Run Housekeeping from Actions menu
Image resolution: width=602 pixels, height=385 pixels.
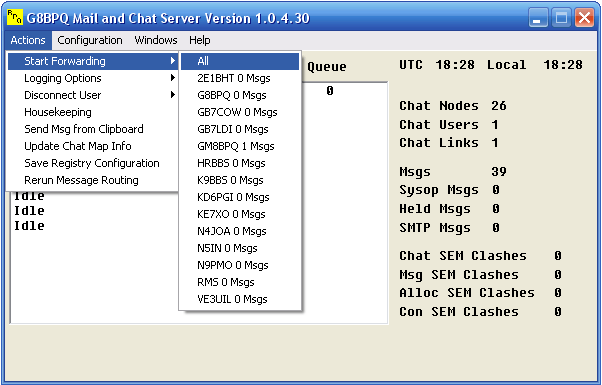click(93, 112)
